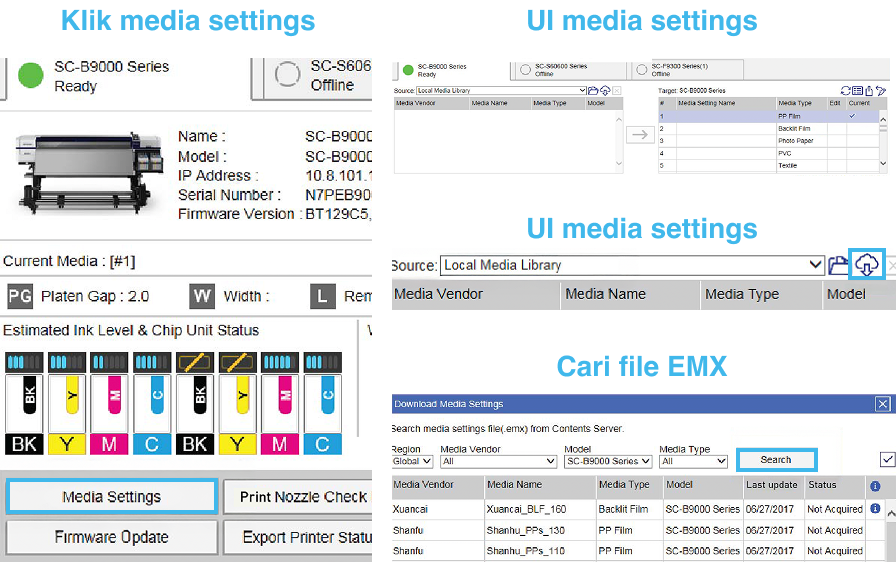
Task: Open Model SC-B9000 Series dropdown
Action: 608,461
